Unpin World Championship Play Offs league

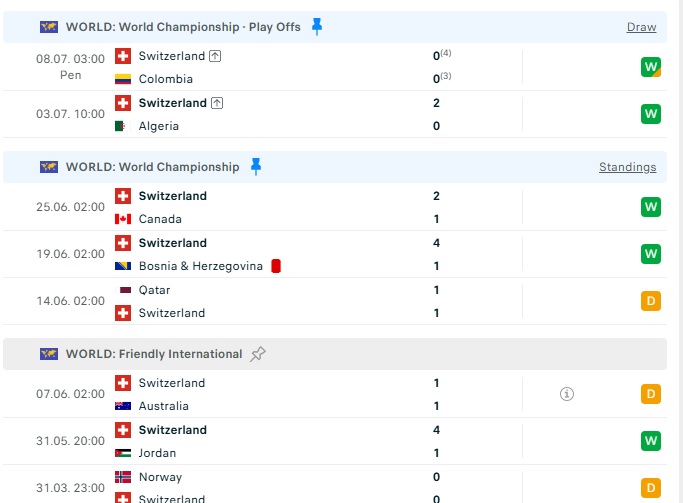click(x=317, y=27)
